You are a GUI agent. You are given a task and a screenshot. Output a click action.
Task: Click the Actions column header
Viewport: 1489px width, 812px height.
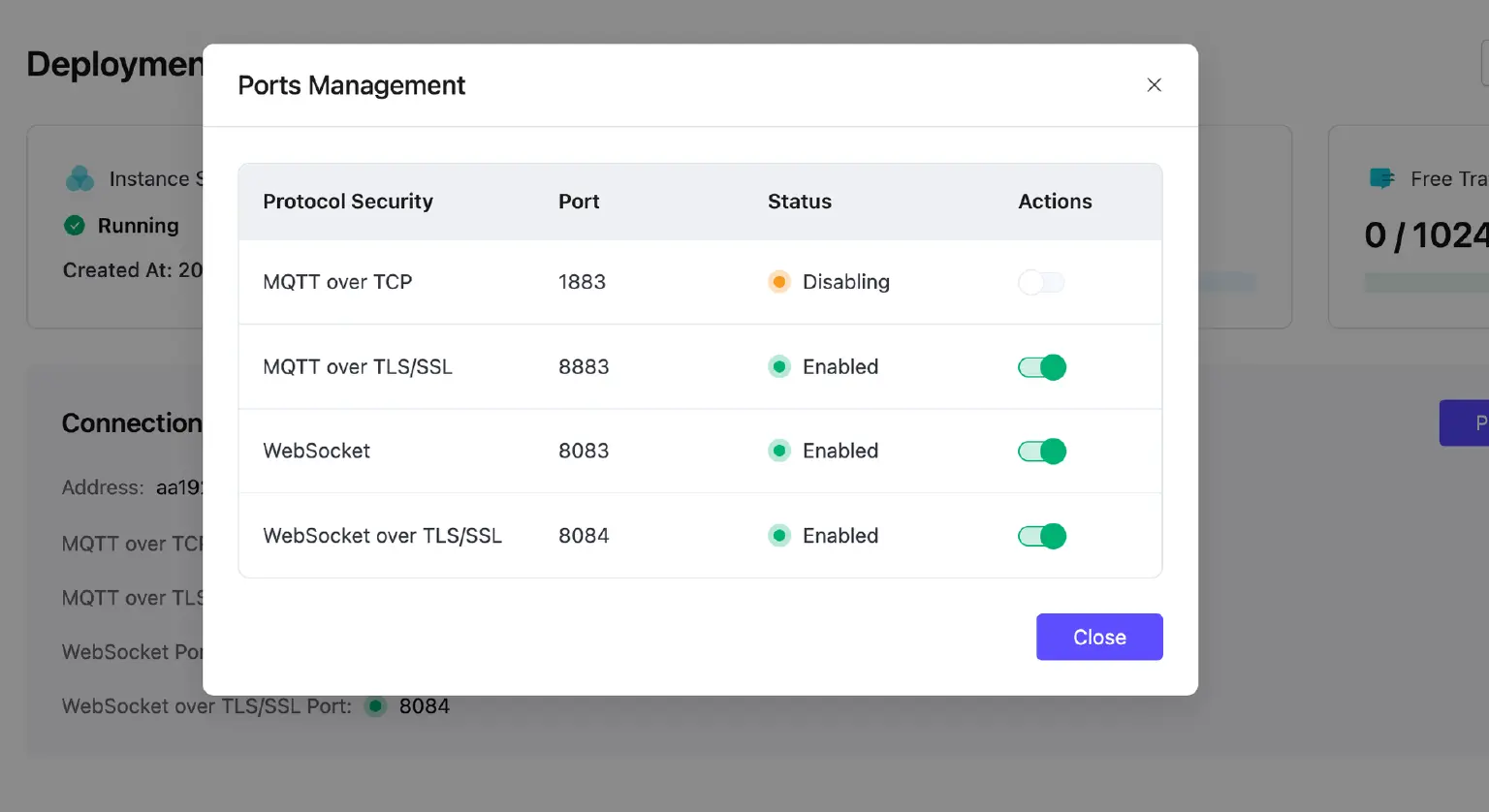[x=1055, y=202]
